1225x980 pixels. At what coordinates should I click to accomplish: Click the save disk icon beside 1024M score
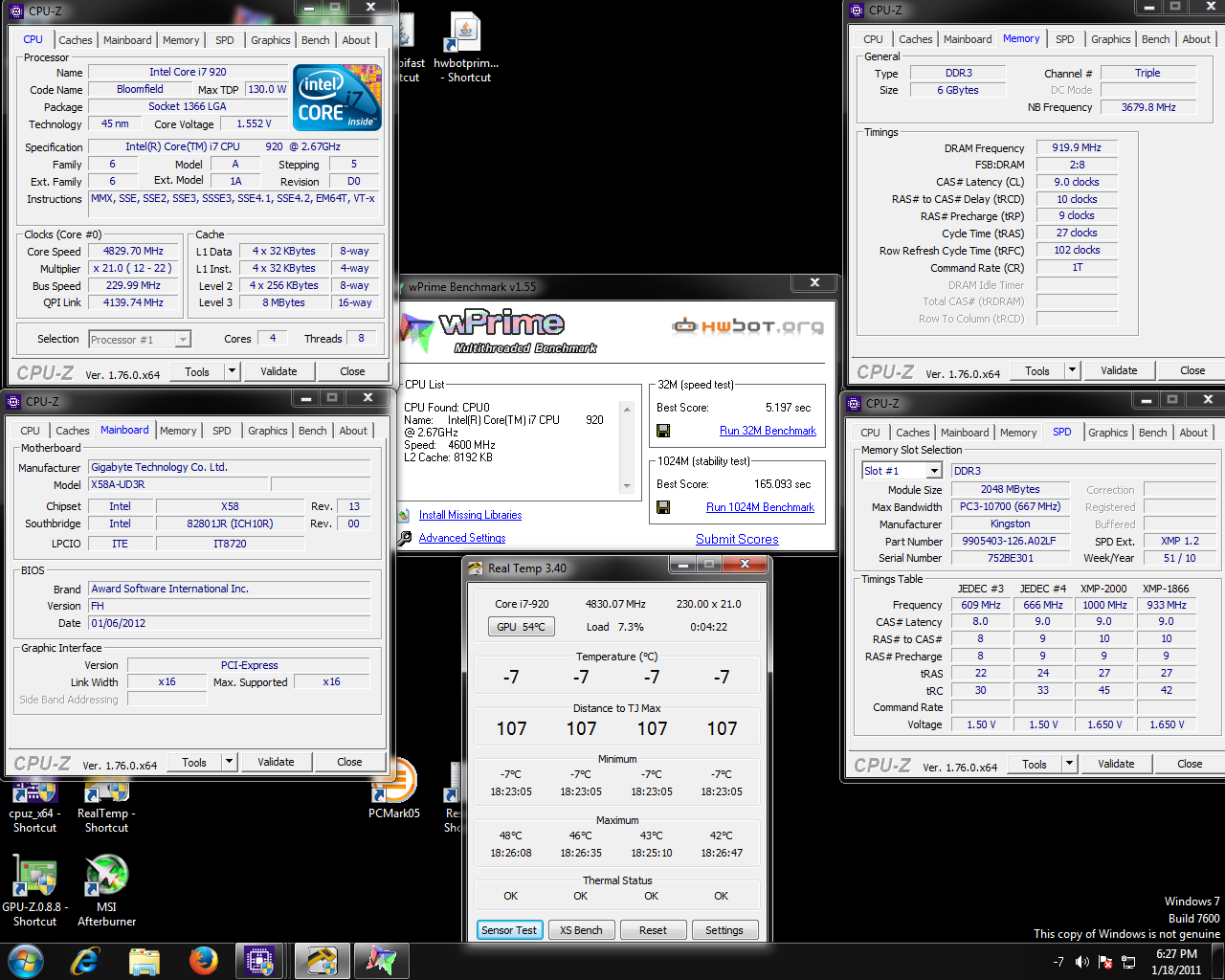(663, 507)
